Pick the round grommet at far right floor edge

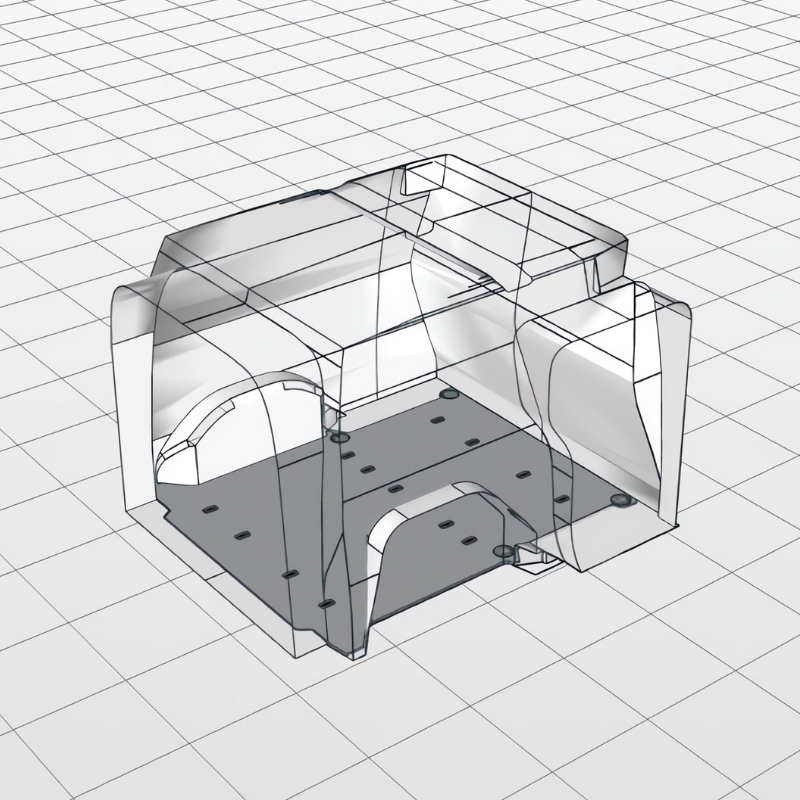(x=619, y=497)
